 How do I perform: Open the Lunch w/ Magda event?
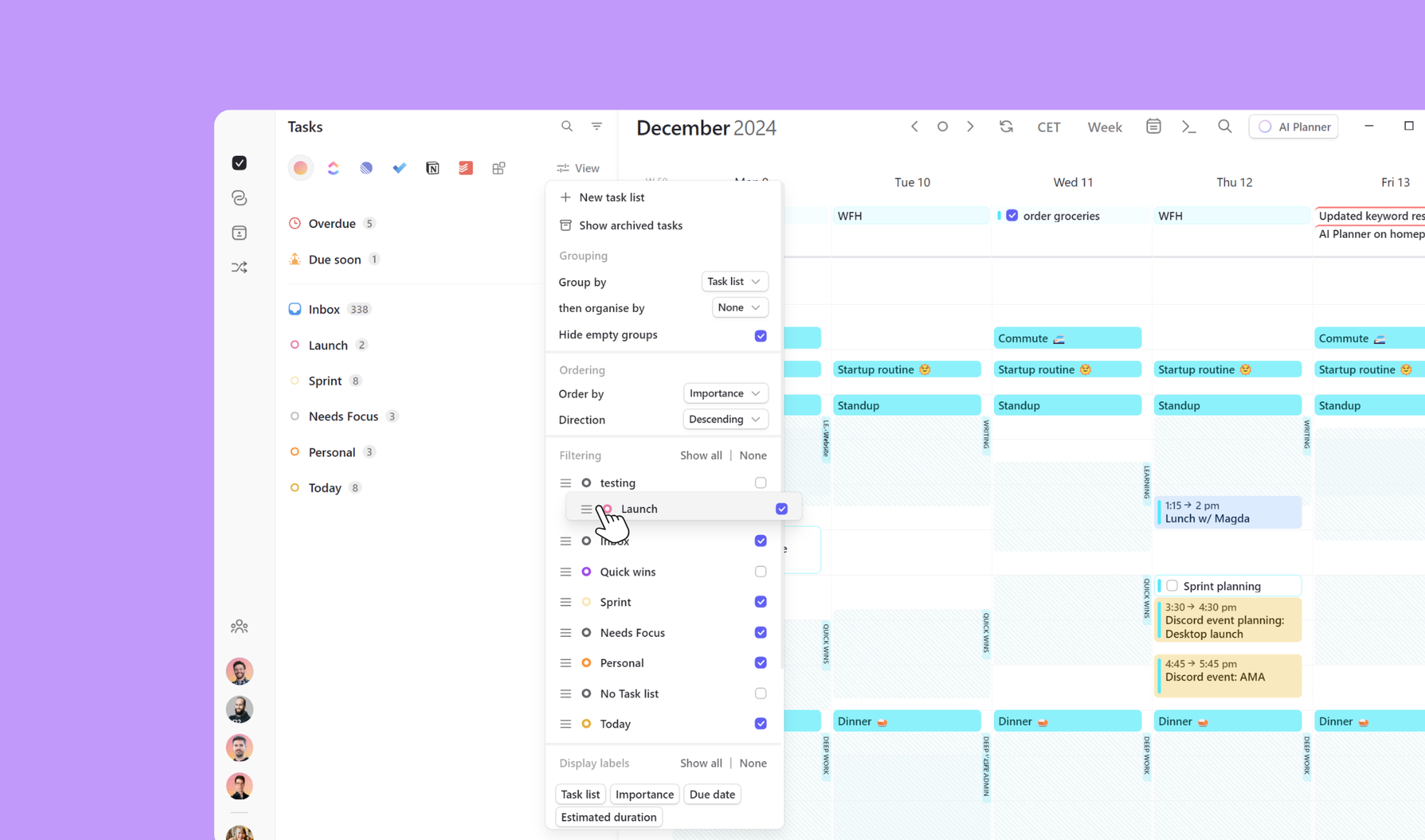[x=1227, y=512]
